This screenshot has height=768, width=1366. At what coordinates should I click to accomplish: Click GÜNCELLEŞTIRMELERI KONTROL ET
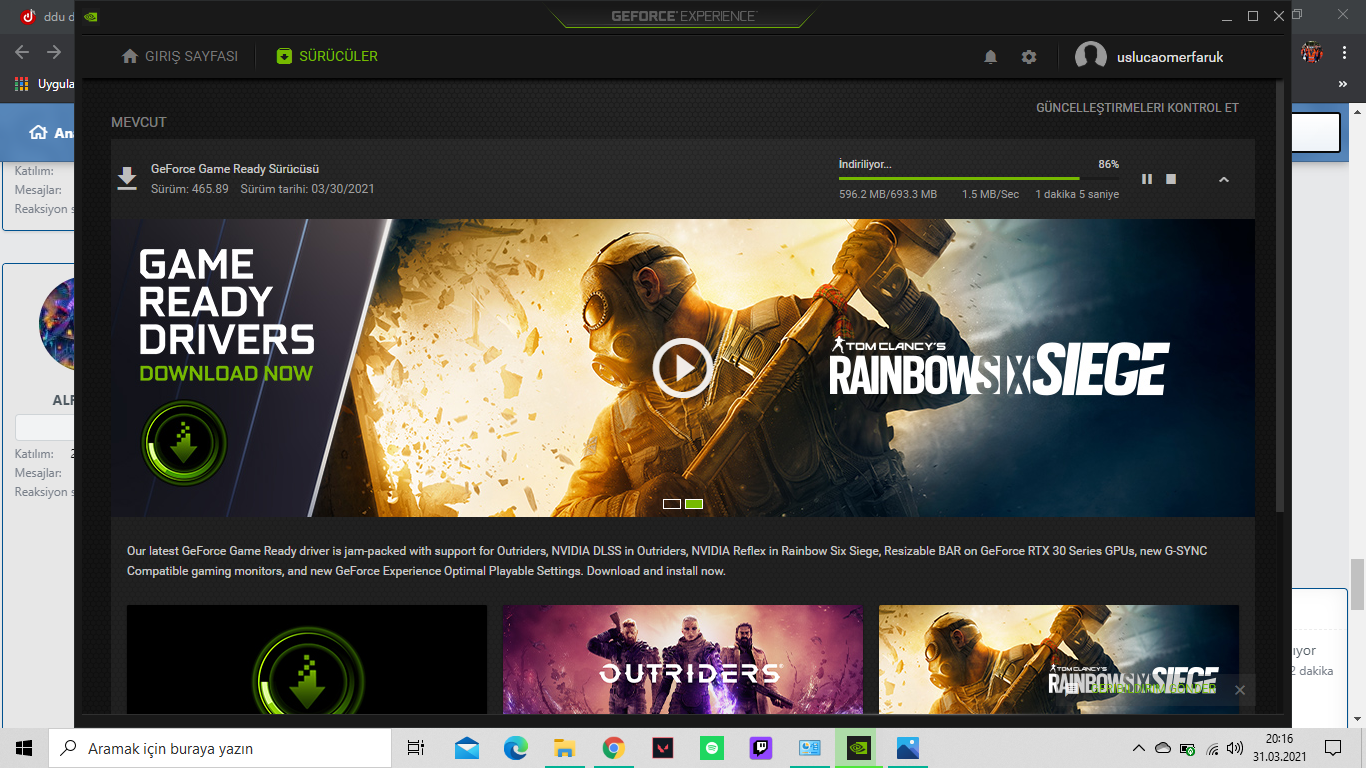click(1137, 108)
